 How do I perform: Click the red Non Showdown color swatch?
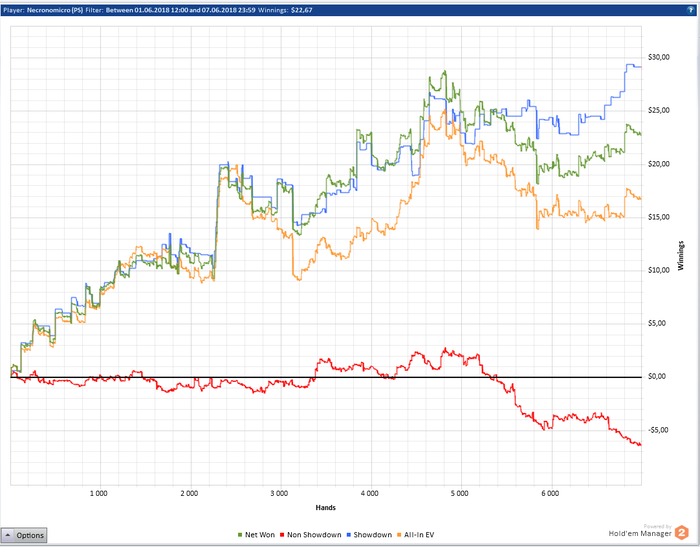(x=282, y=534)
